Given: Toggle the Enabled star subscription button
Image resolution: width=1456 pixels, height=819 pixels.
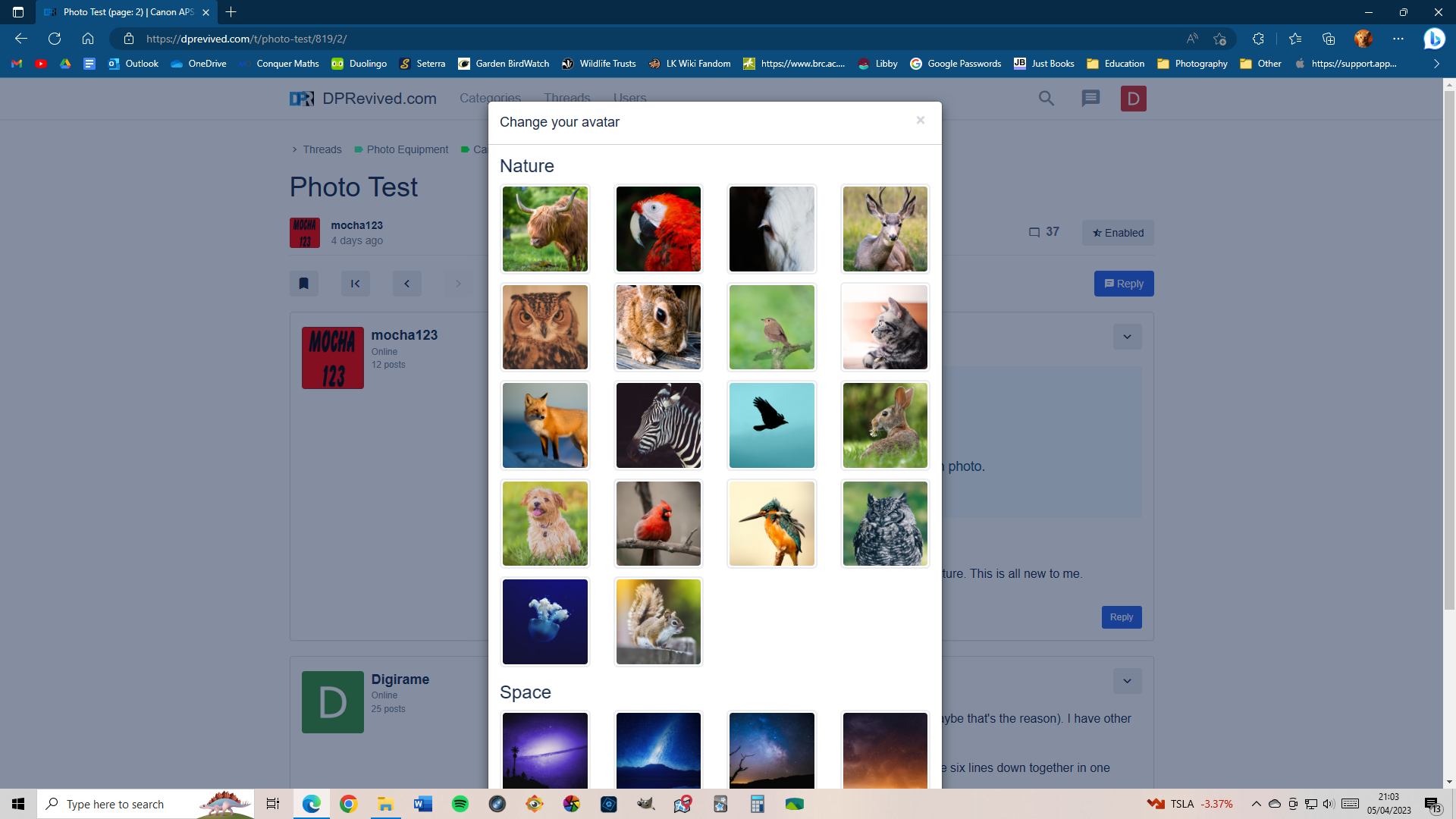Looking at the screenshot, I should tap(1118, 233).
